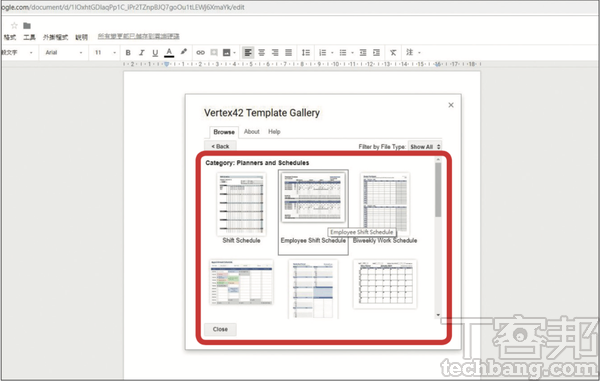Viewport: 600px width, 381px height.
Task: Select the Browse tab
Action: click(224, 132)
